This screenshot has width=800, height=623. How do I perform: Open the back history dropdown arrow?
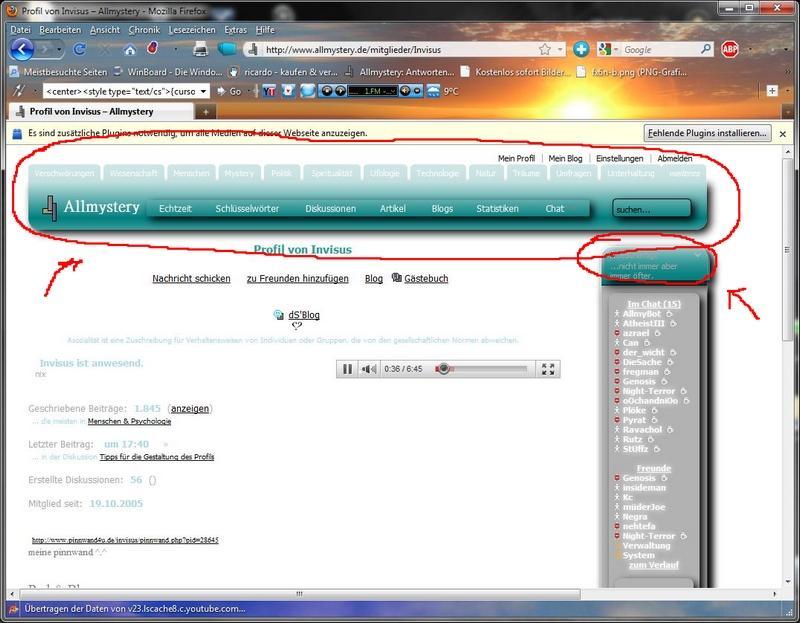pyautogui.click(x=59, y=49)
